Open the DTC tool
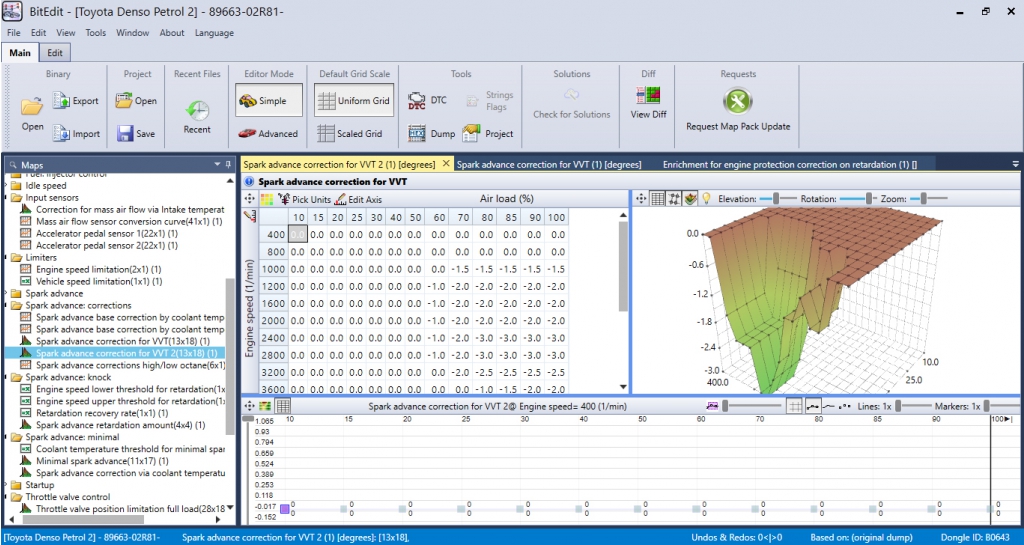This screenshot has width=1024, height=545. pos(428,101)
